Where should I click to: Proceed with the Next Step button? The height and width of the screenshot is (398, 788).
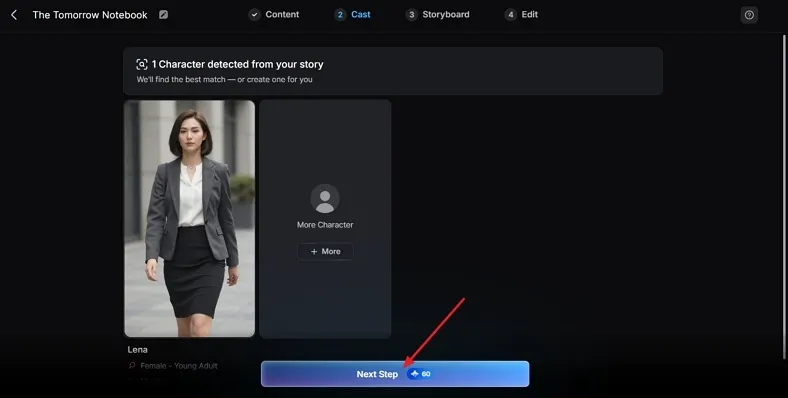pyautogui.click(x=395, y=374)
